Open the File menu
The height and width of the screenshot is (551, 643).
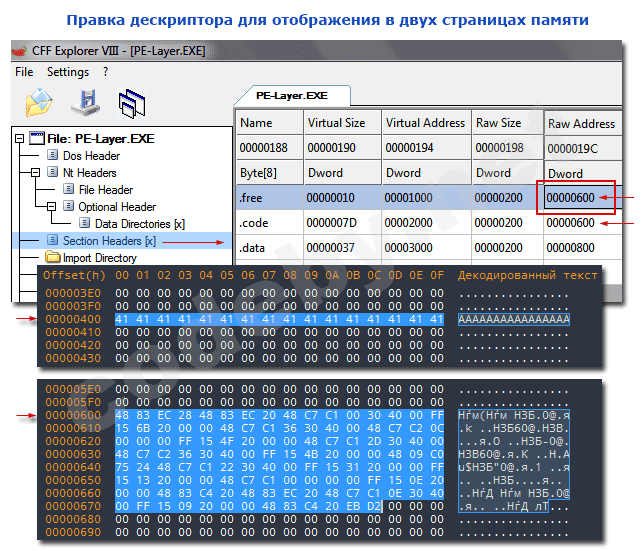pos(24,72)
